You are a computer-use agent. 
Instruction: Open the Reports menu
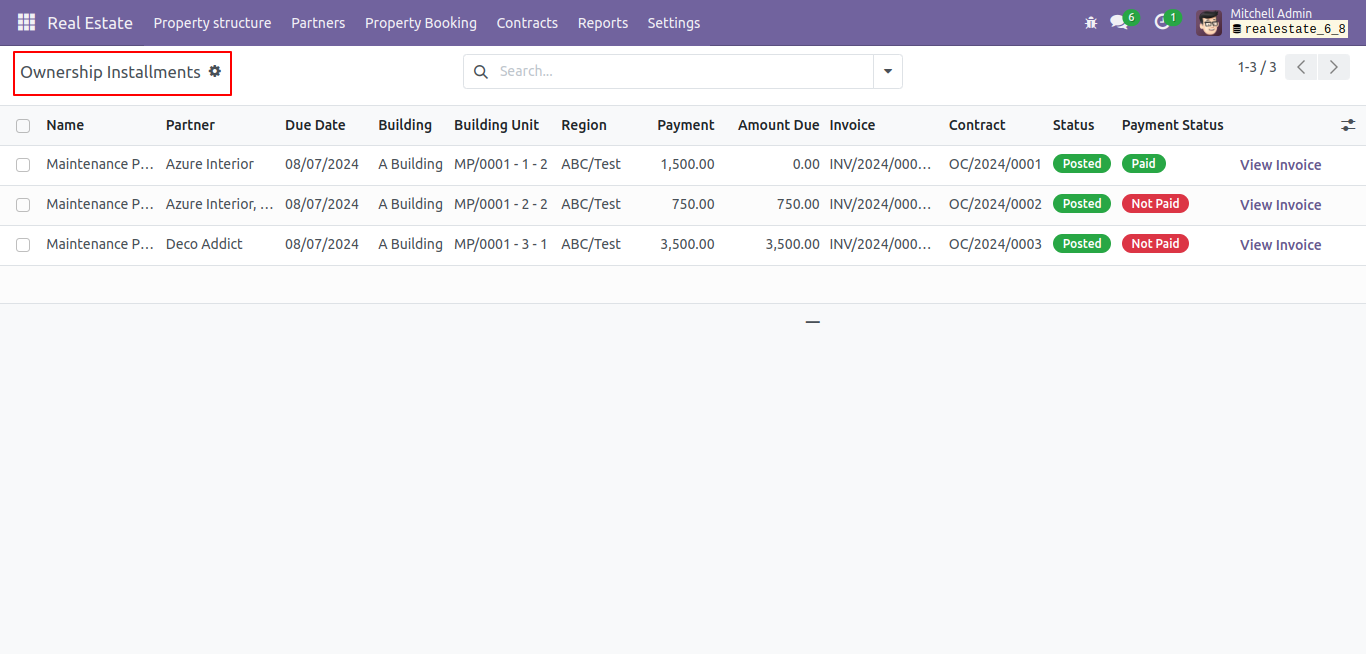pos(603,23)
